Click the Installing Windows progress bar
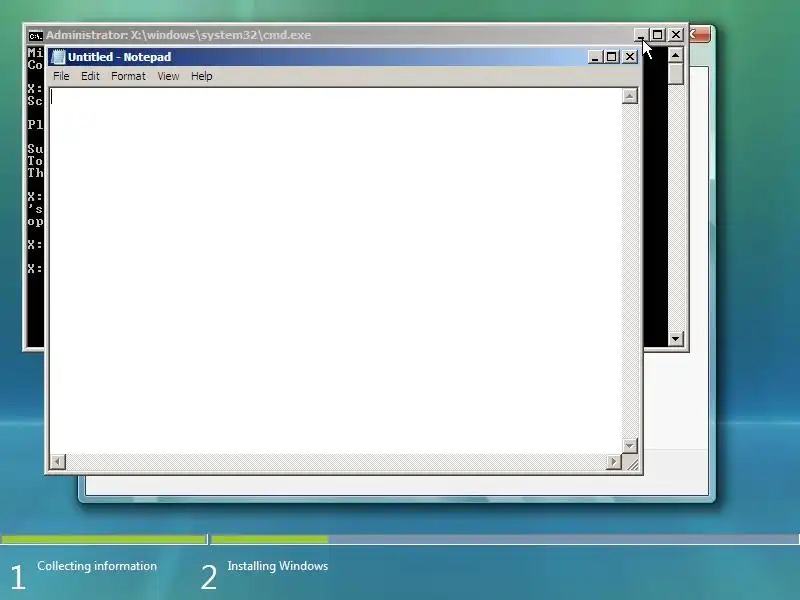The height and width of the screenshot is (600, 800). pyautogui.click(x=505, y=539)
